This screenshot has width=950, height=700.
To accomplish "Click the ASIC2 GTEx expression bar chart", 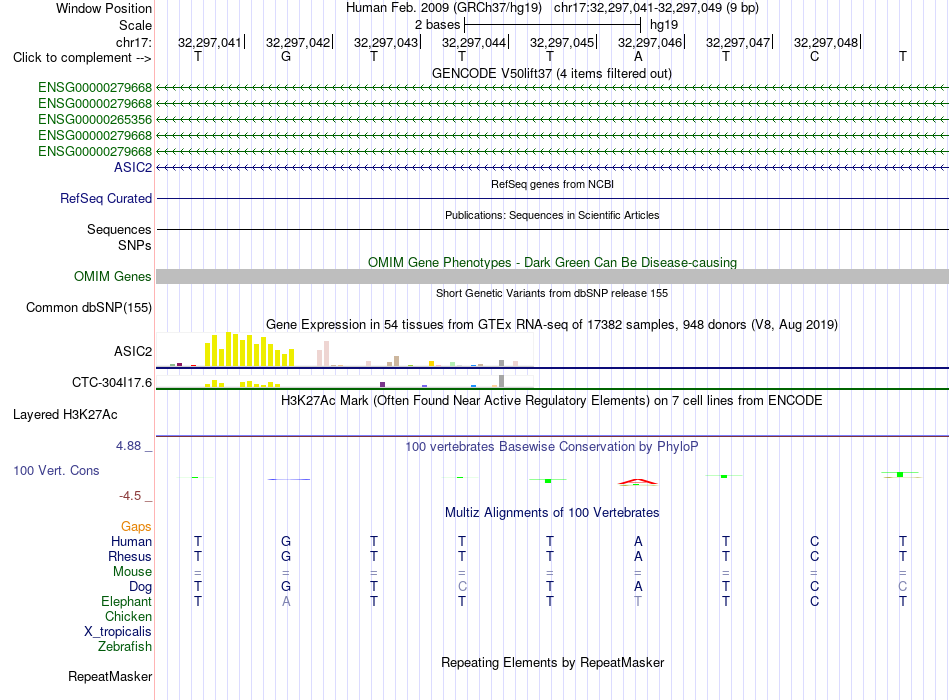I will 345,350.
